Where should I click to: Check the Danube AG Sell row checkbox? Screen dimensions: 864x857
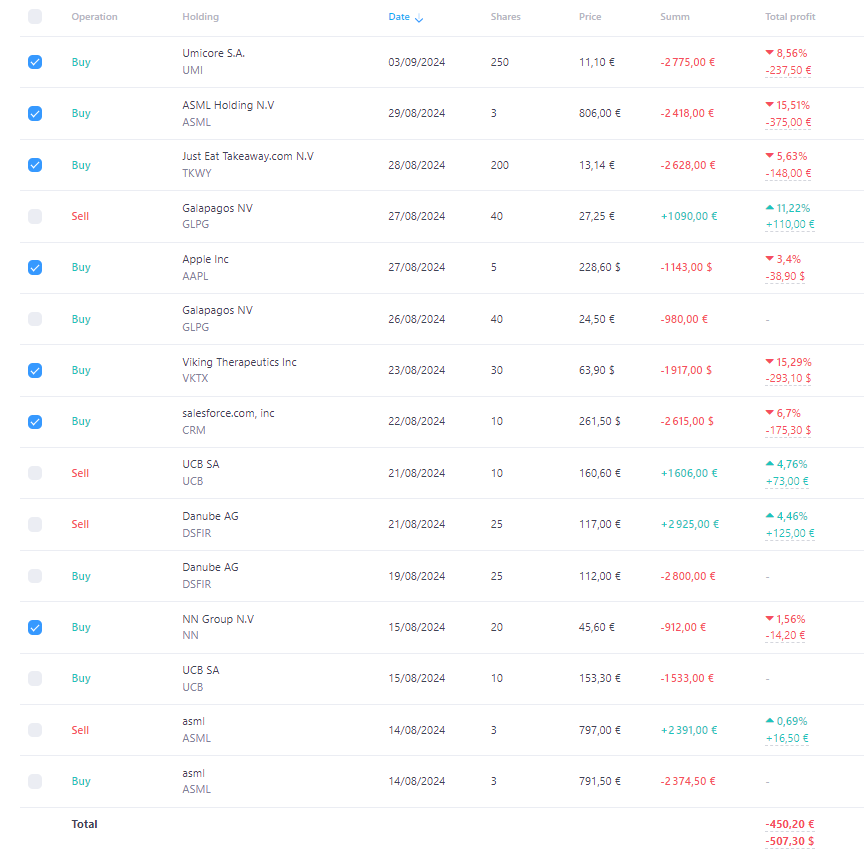(35, 524)
